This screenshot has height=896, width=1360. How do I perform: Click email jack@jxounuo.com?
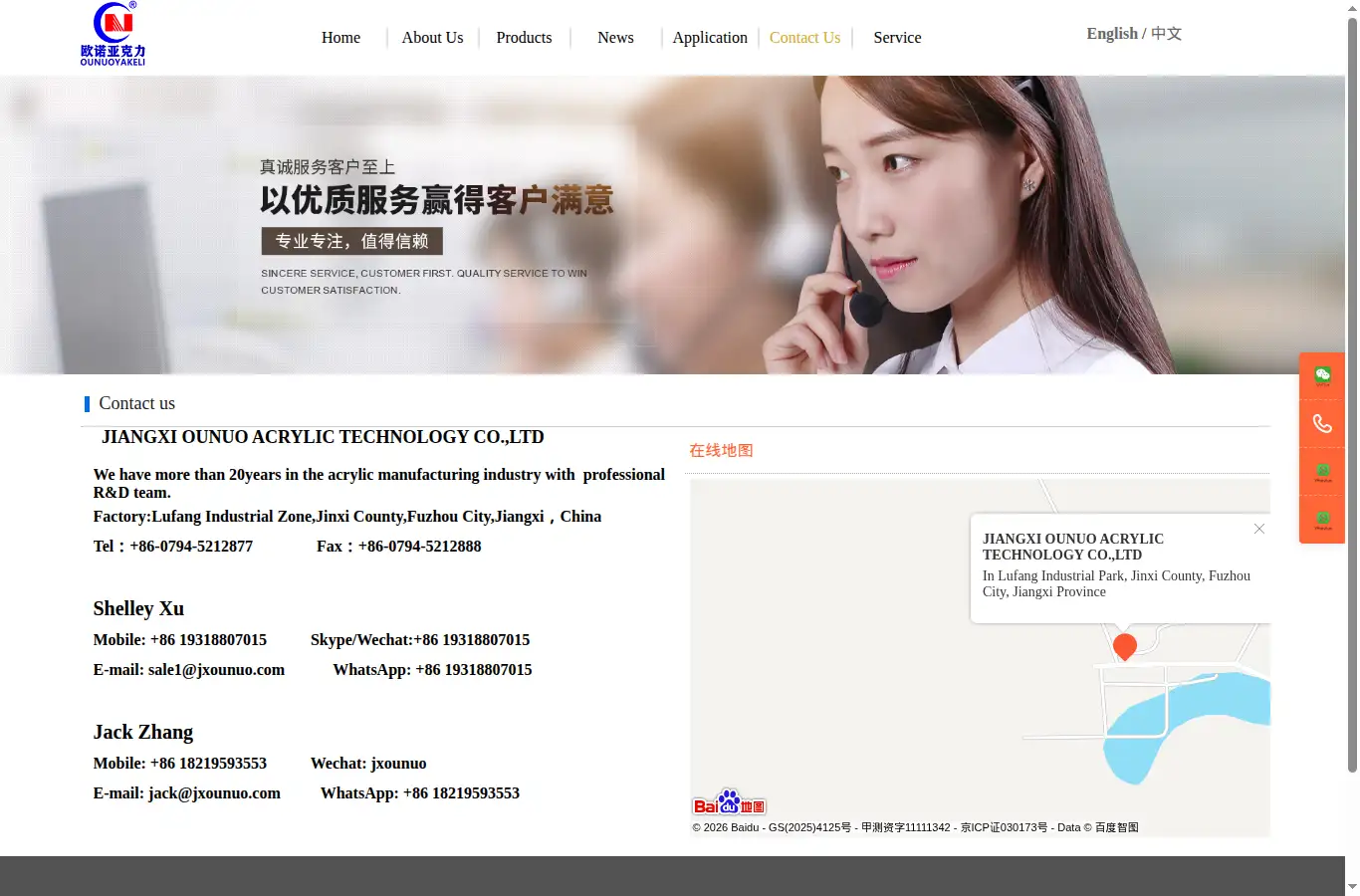[x=214, y=793]
